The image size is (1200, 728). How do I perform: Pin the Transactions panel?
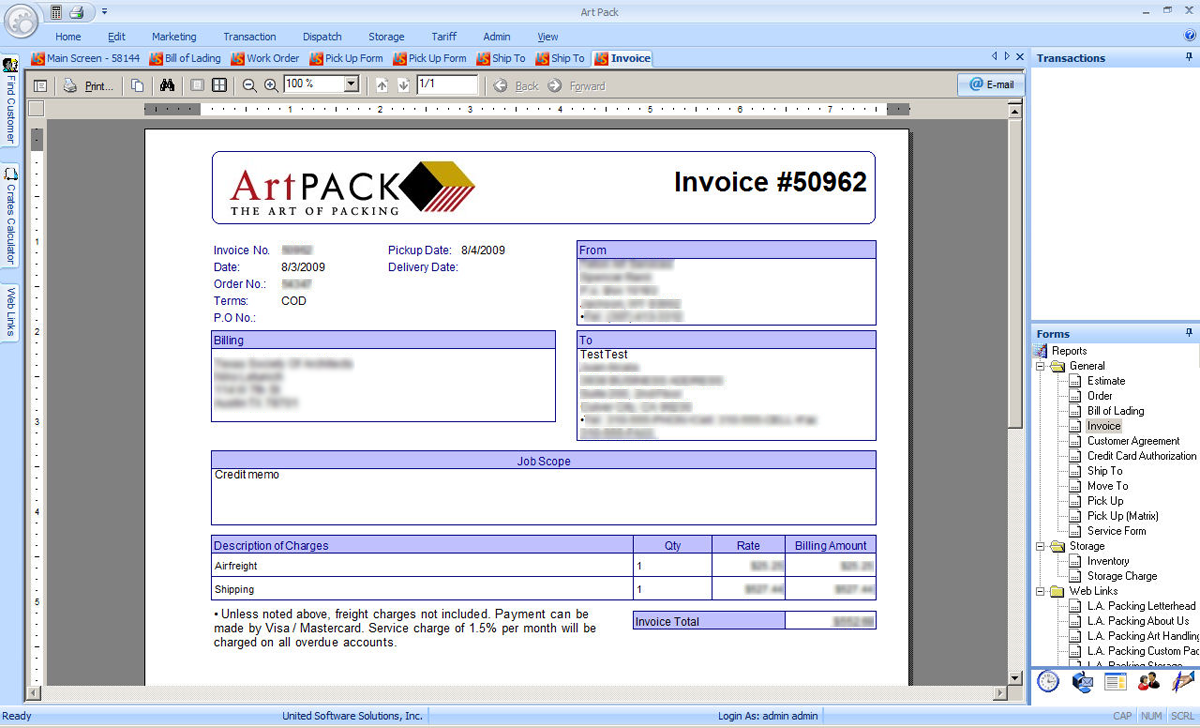(x=1189, y=58)
